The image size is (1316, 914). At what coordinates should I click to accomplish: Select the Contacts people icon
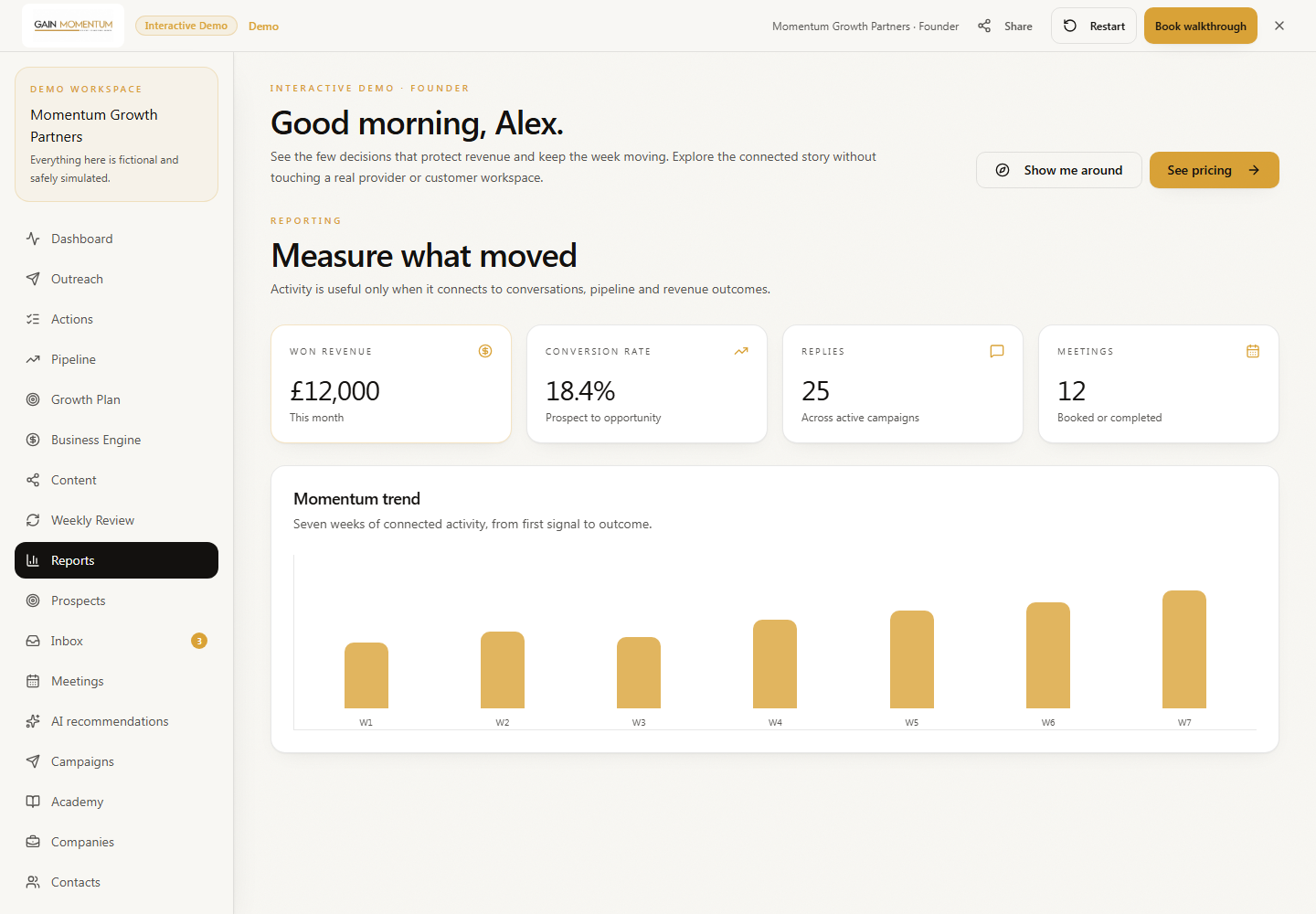point(33,882)
